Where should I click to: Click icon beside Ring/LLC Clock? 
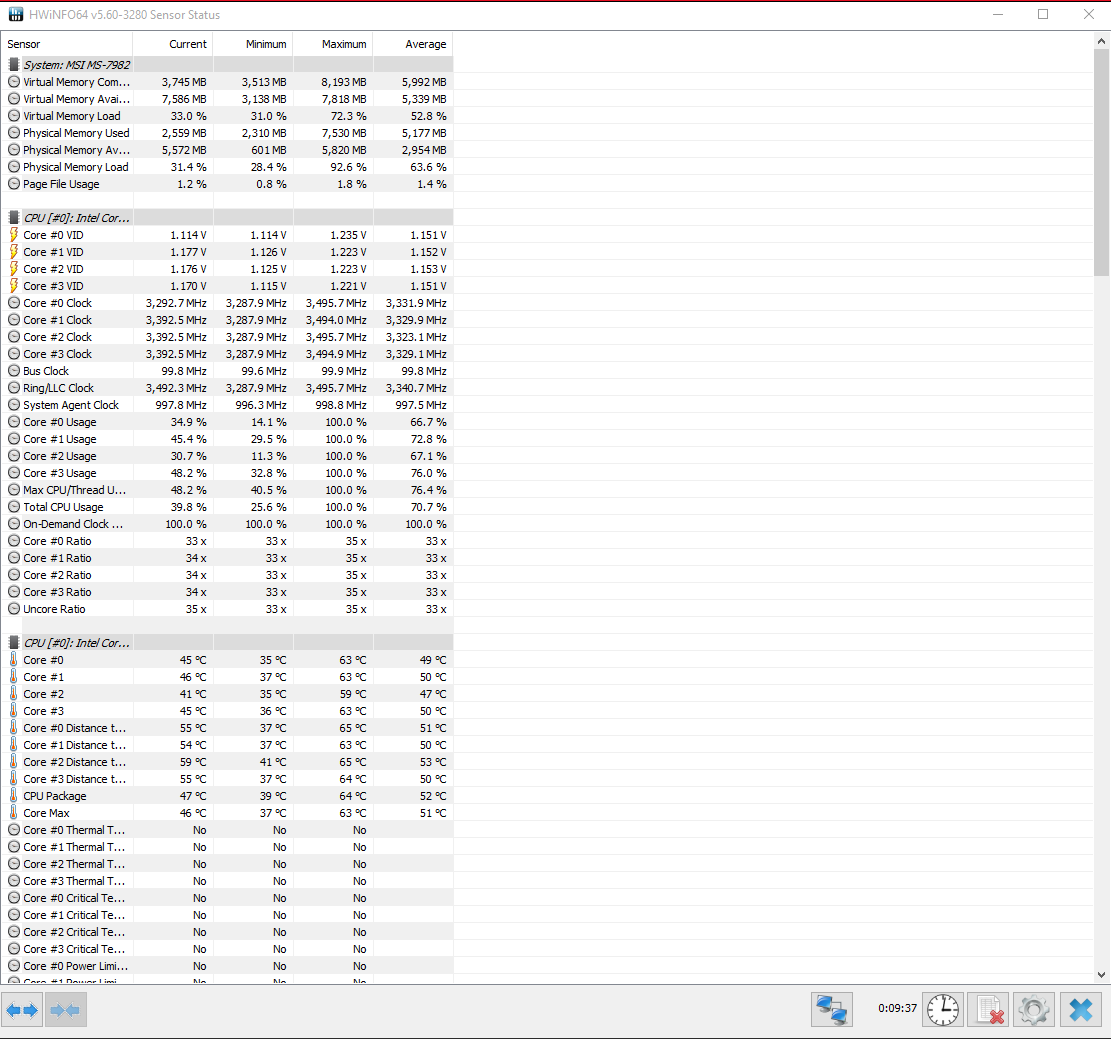pos(13,388)
